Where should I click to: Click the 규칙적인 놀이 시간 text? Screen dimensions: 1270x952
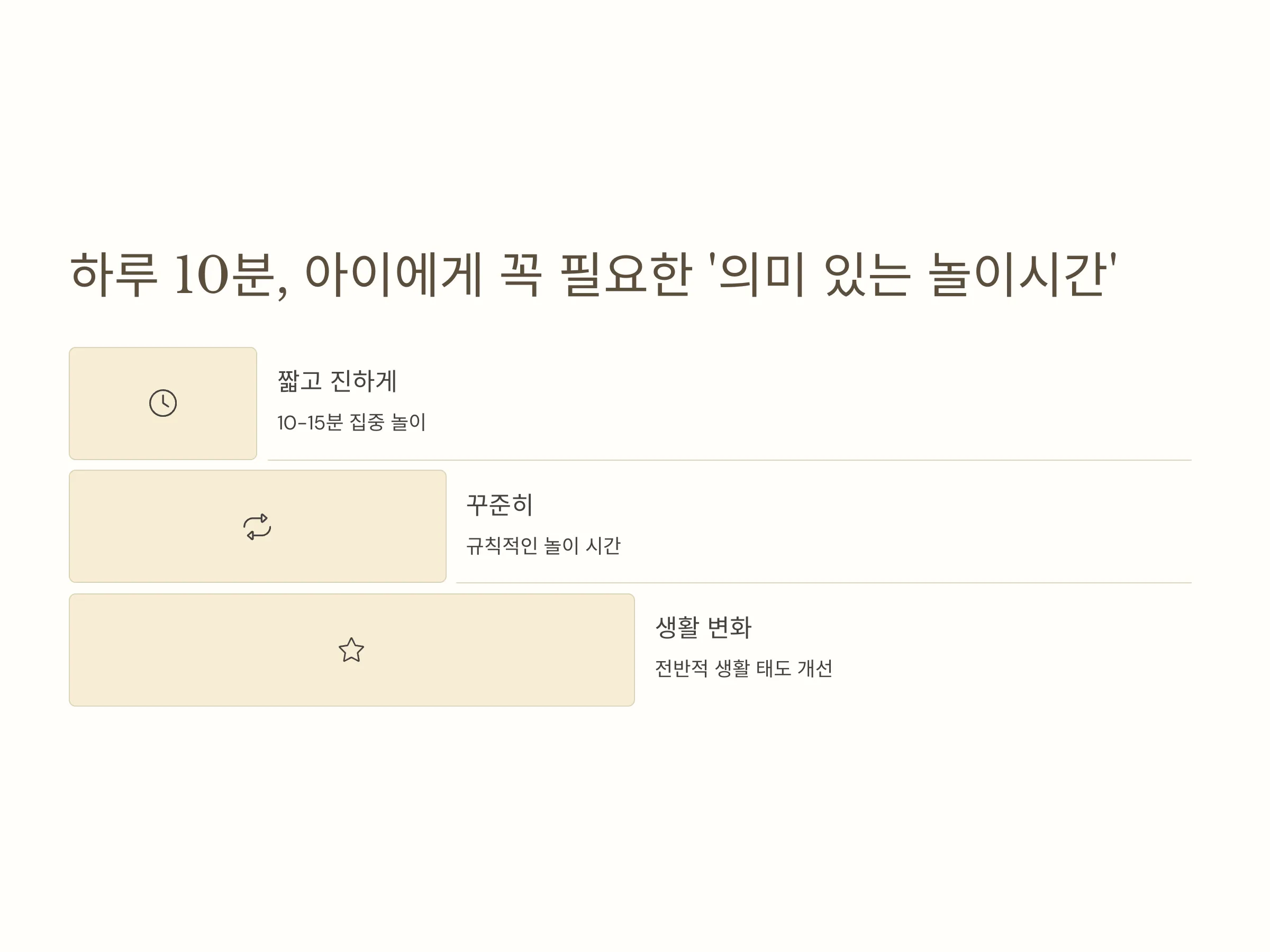(543, 545)
